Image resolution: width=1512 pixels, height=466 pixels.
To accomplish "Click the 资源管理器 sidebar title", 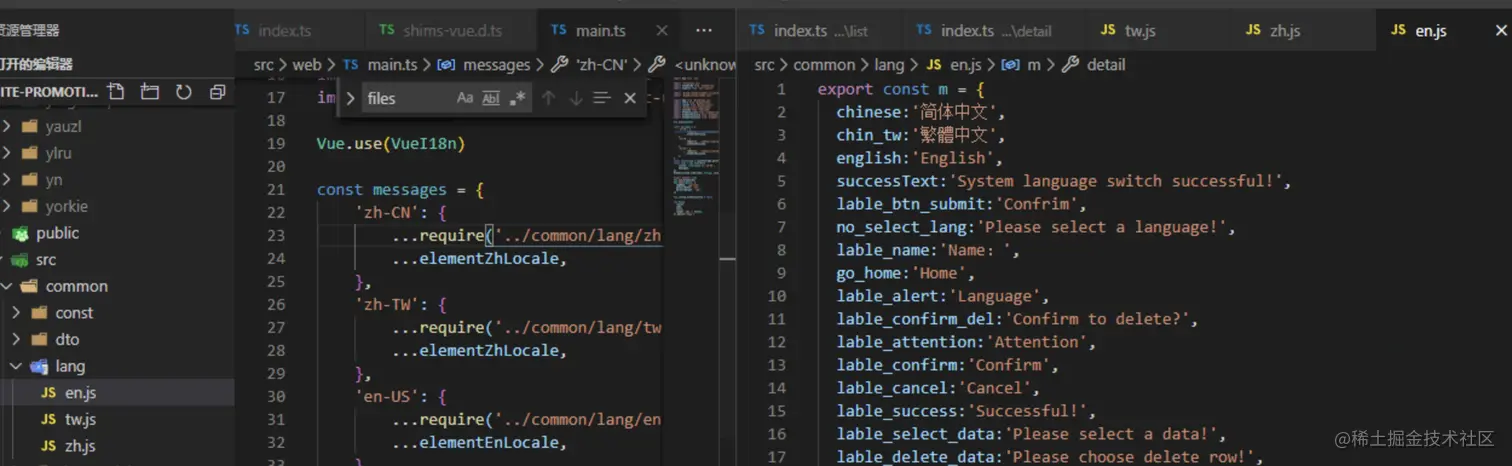I will click(29, 31).
